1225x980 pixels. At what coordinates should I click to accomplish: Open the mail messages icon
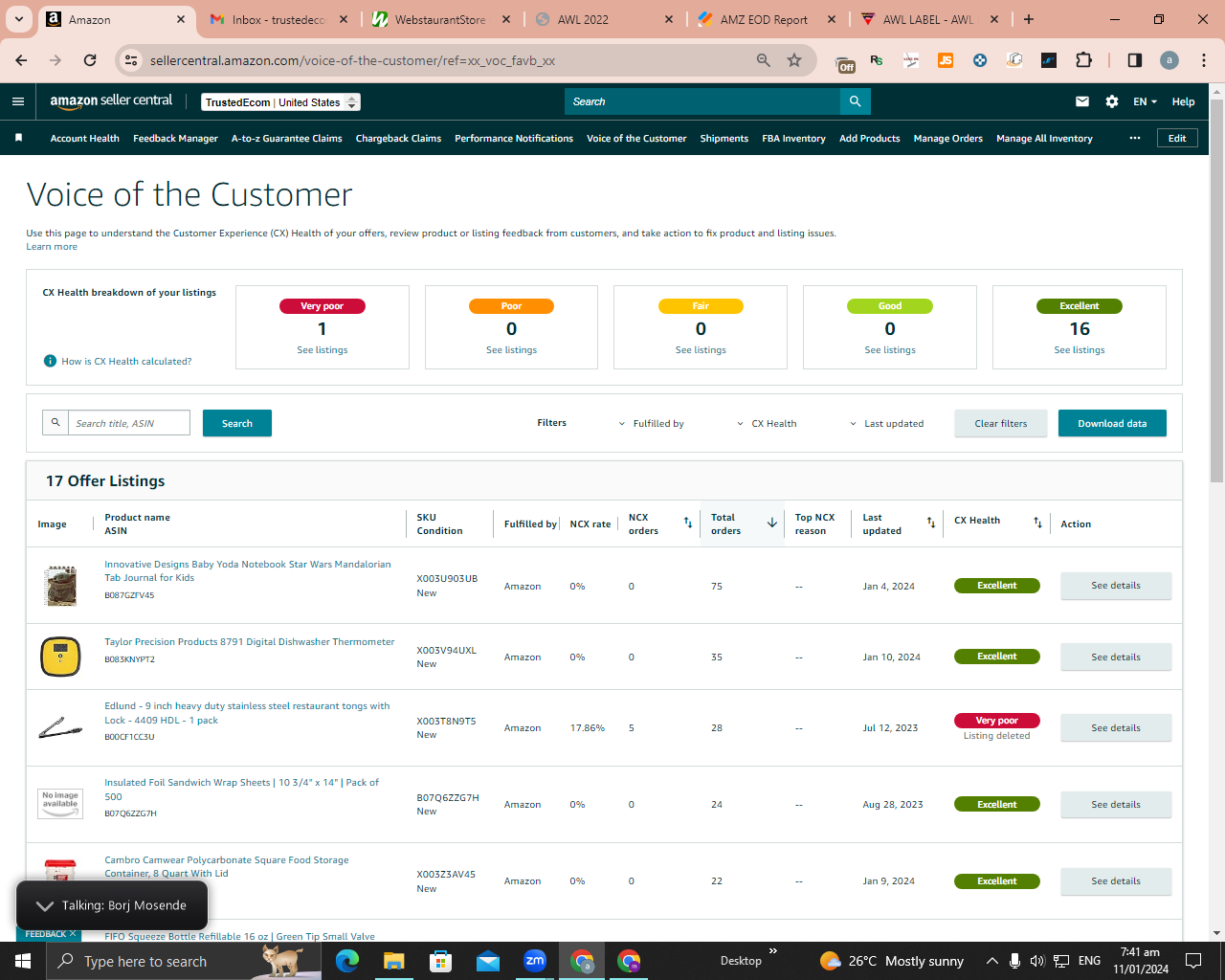coord(1082,101)
